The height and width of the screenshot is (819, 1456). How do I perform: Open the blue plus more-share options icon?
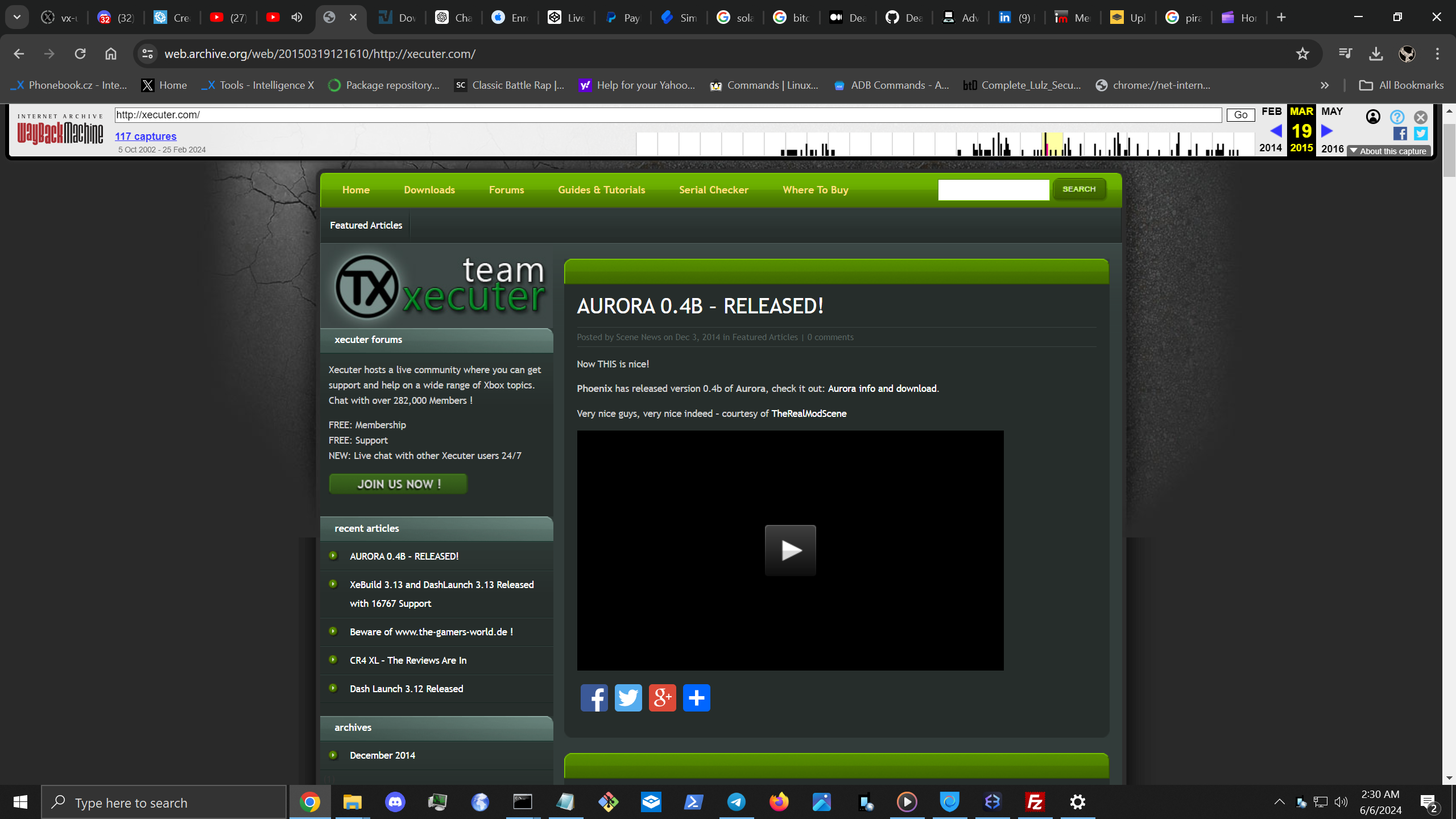click(696, 698)
